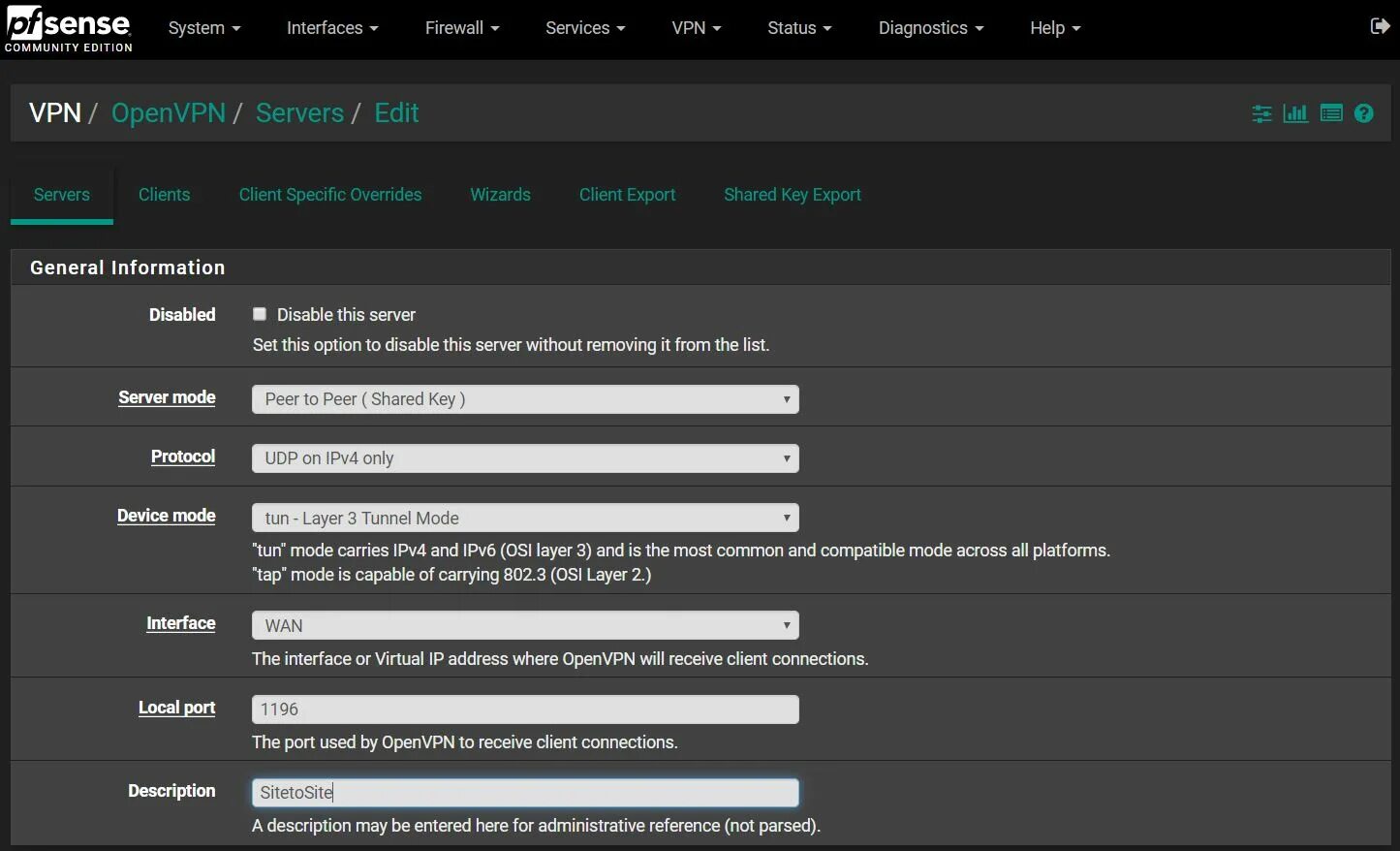Open the Diagnostics menu

931,28
